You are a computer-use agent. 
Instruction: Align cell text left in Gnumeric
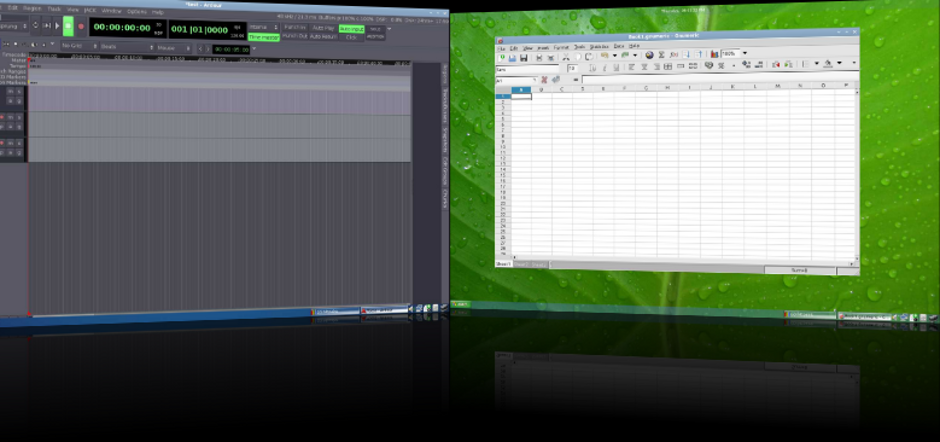click(x=631, y=67)
